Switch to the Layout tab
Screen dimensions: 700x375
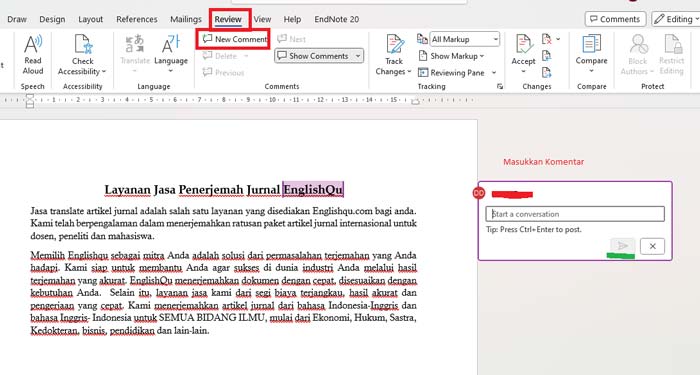point(91,19)
